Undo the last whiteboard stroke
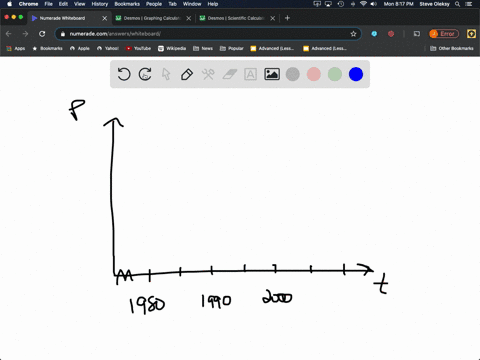Viewport: 480px width, 360px height. (124, 74)
